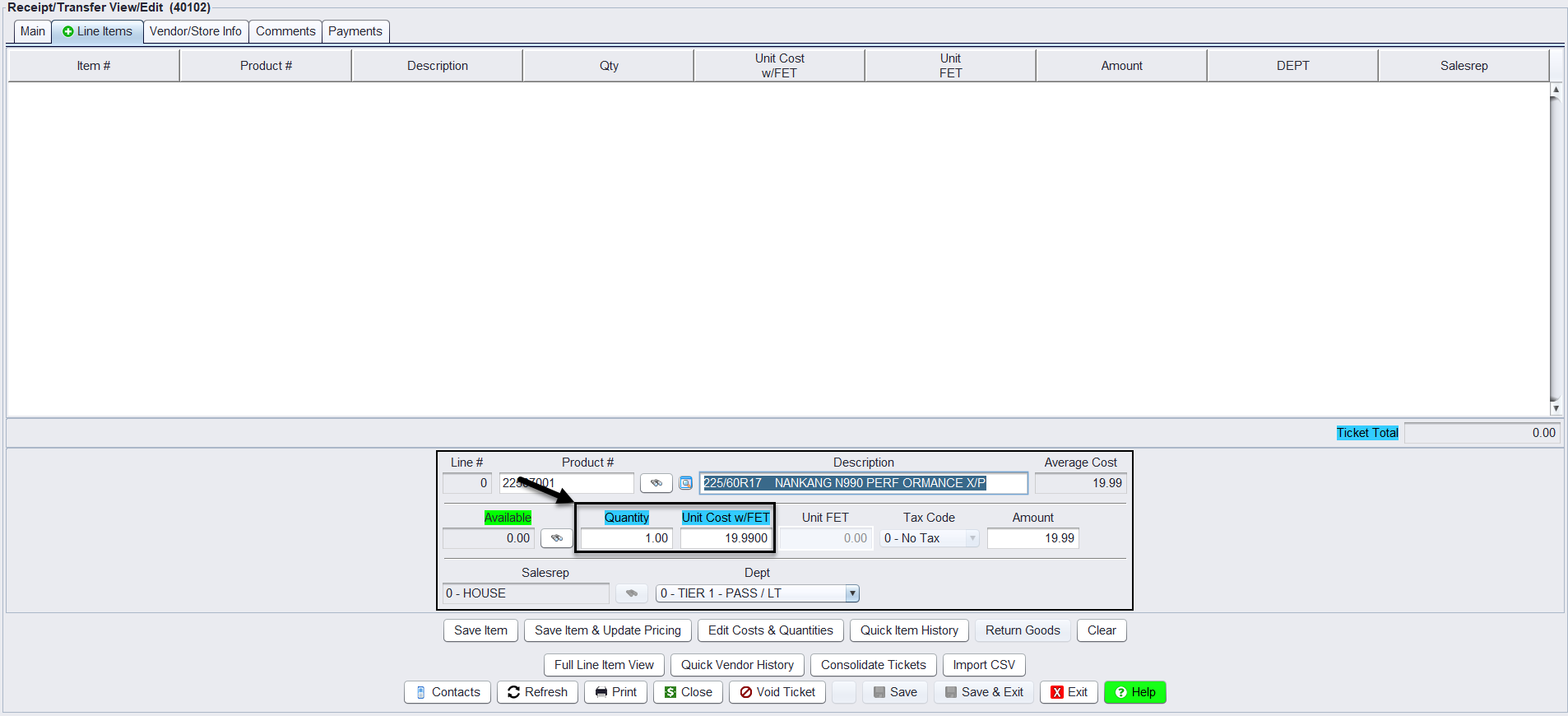1568x716 pixels.
Task: Switch to the Vendor/Store Info tab
Action: pos(196,31)
